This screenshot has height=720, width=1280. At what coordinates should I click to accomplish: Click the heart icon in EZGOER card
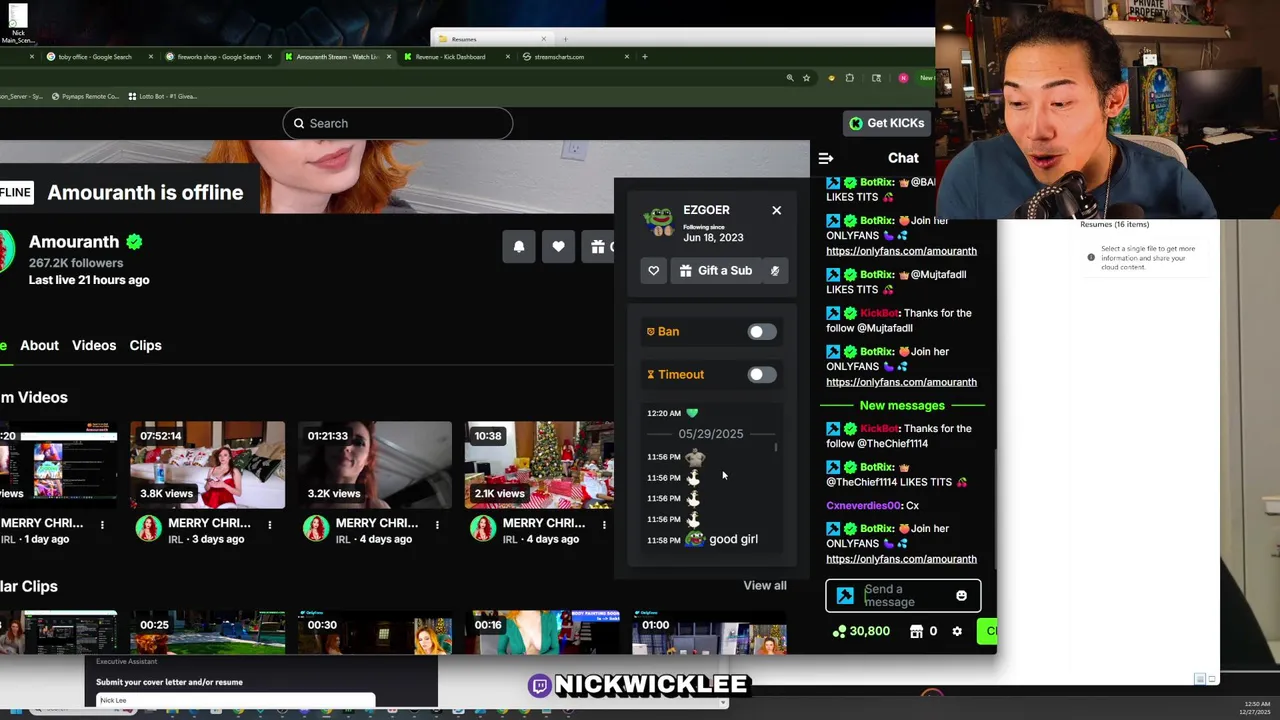click(x=653, y=271)
